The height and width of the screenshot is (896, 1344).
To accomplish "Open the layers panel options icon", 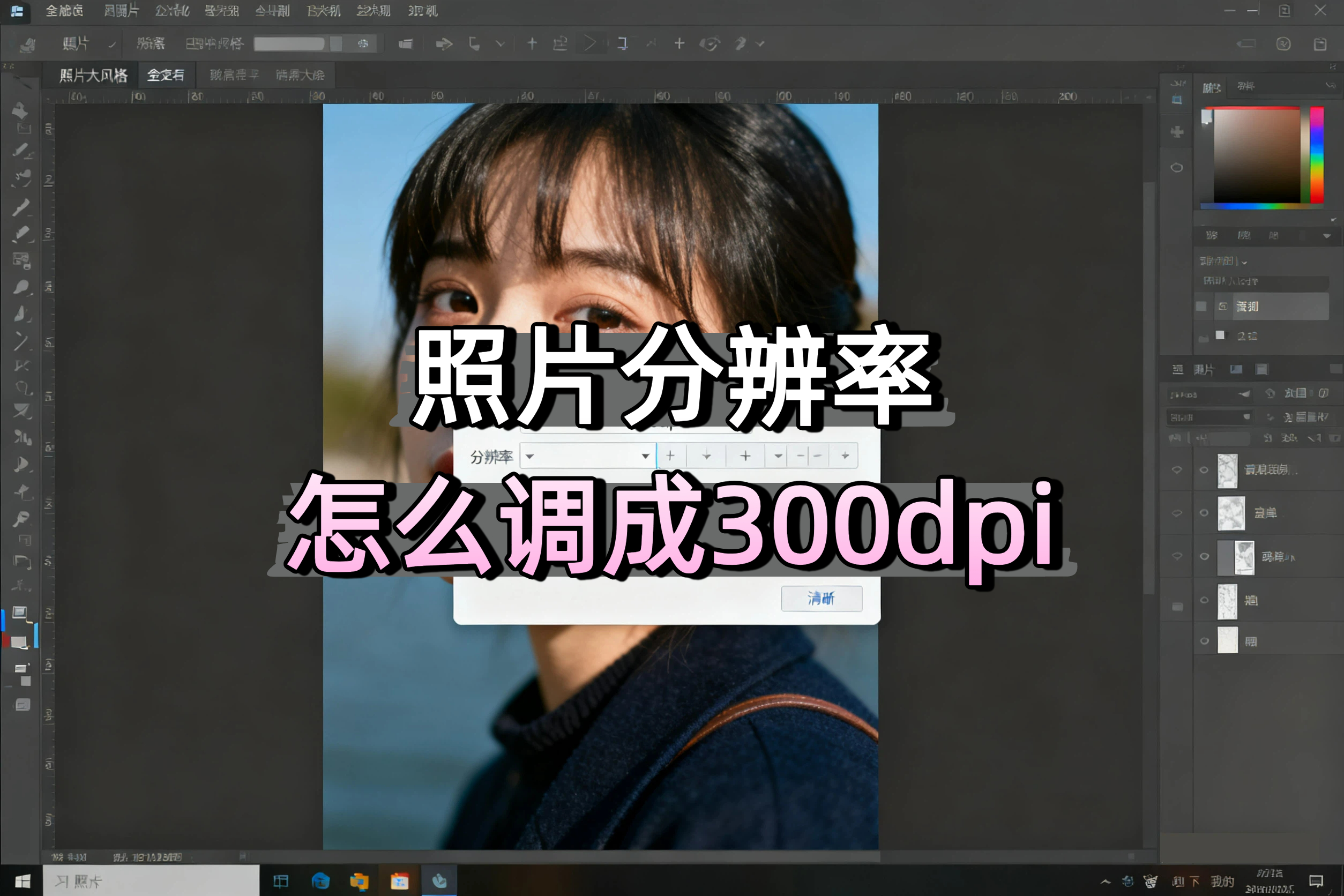I will pyautogui.click(x=1336, y=370).
